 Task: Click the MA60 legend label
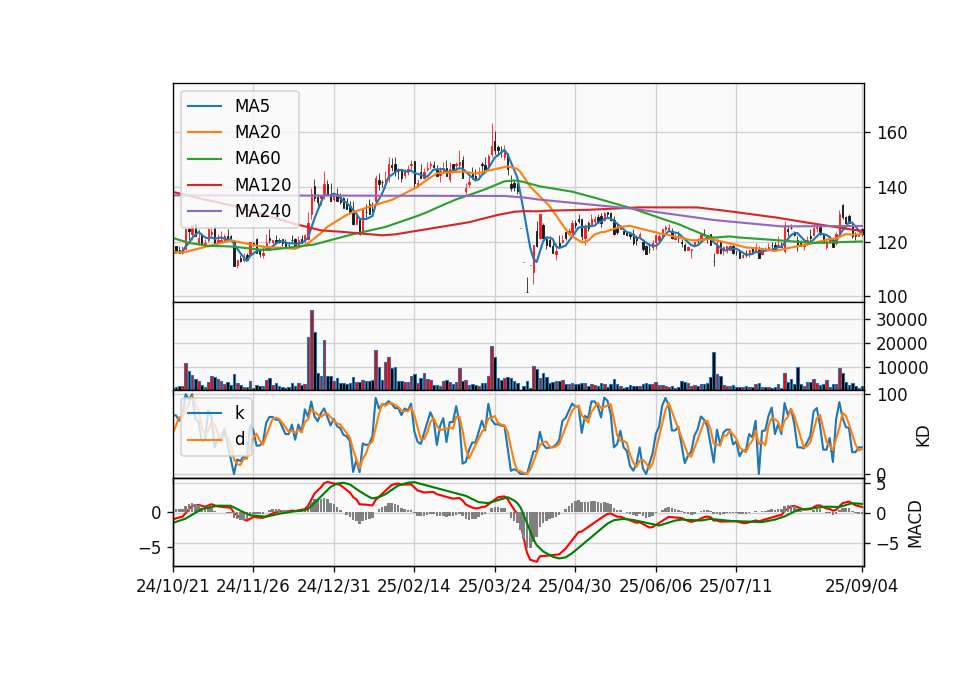tap(257, 158)
